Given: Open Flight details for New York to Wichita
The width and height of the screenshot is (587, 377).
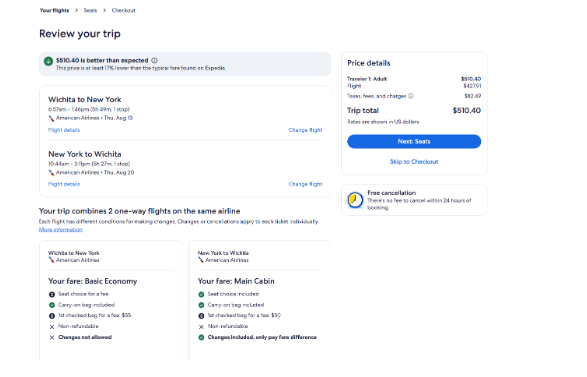Looking at the screenshot, I should click(64, 184).
